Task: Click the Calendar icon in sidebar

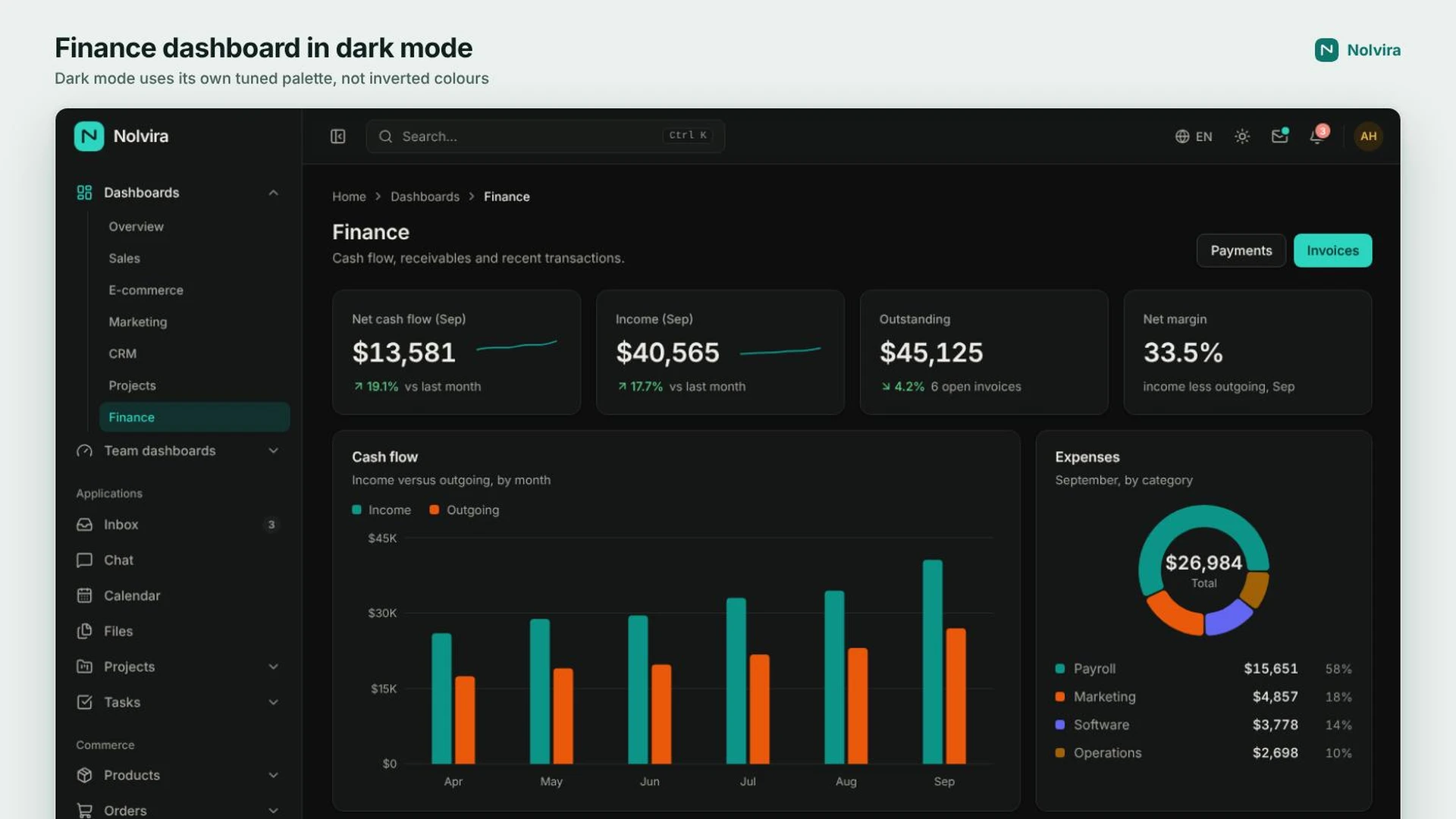Action: coord(84,596)
